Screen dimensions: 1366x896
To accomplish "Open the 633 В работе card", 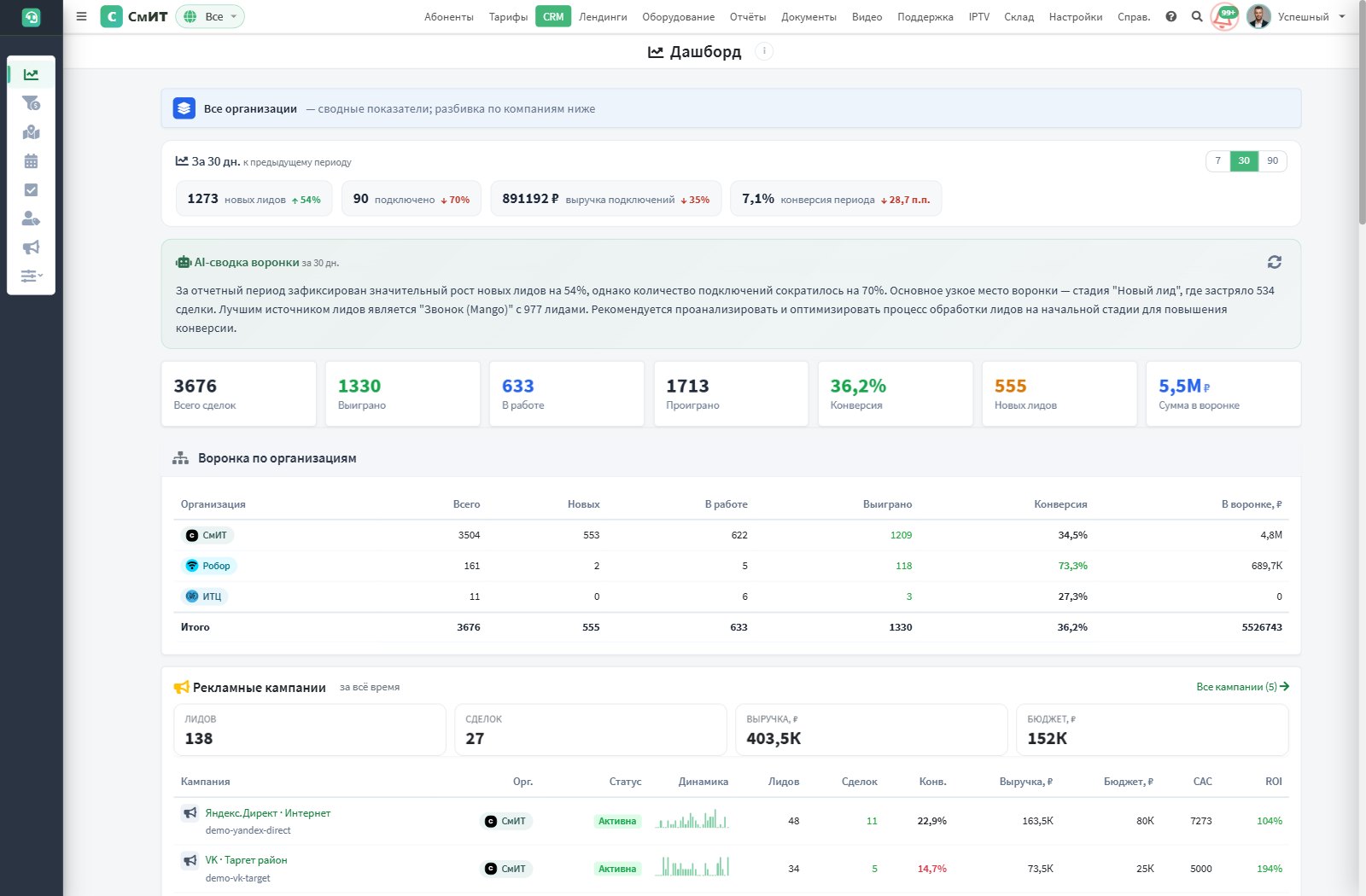I will click(x=566, y=393).
